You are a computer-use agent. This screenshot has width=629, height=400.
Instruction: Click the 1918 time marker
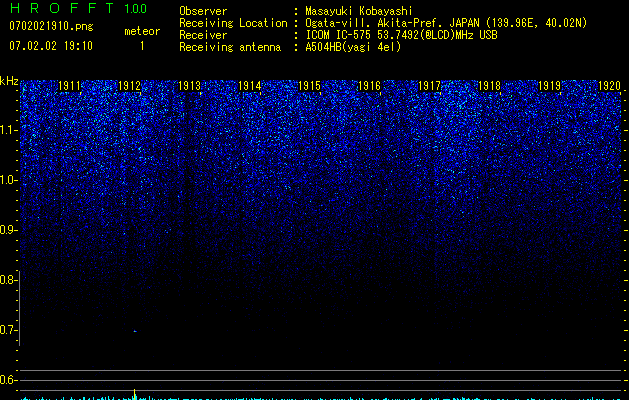coord(489,85)
